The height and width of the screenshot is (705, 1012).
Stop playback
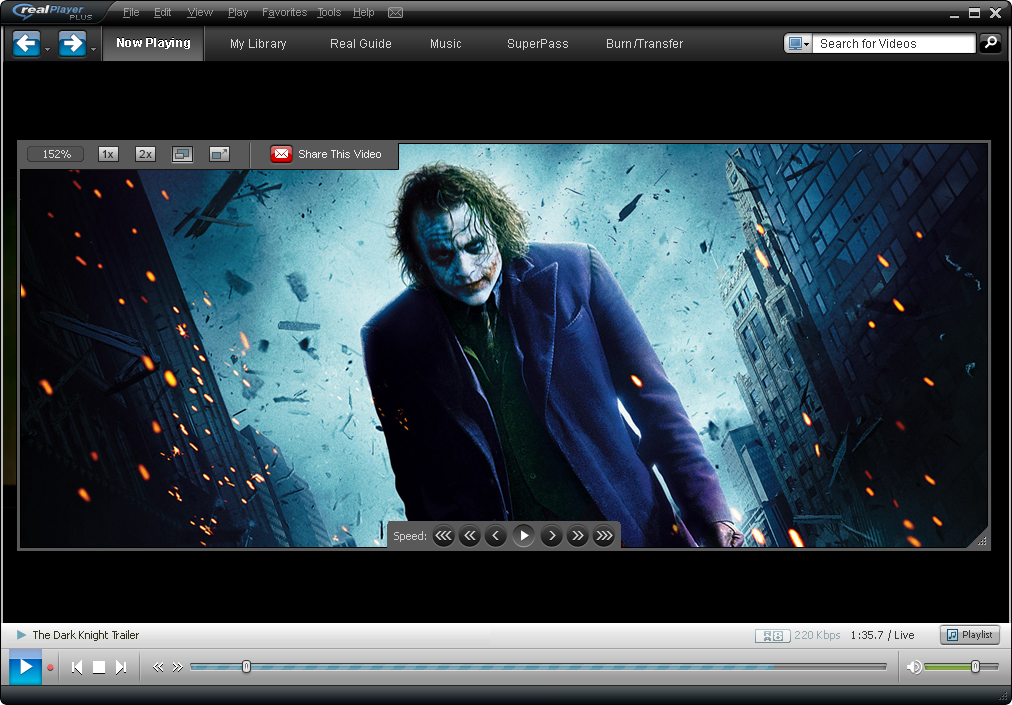(99, 668)
